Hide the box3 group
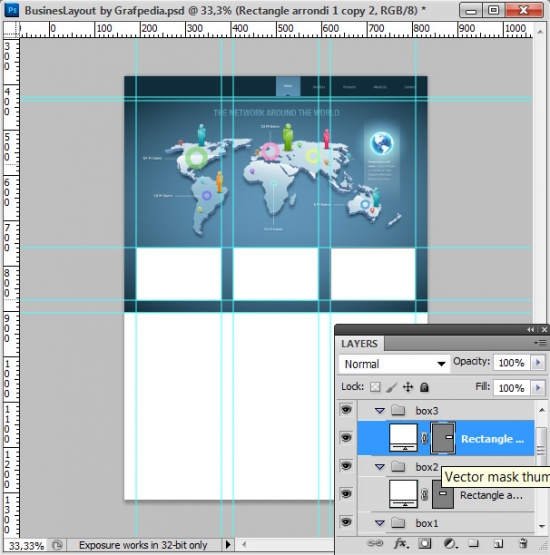This screenshot has width=550, height=555. 346,410
